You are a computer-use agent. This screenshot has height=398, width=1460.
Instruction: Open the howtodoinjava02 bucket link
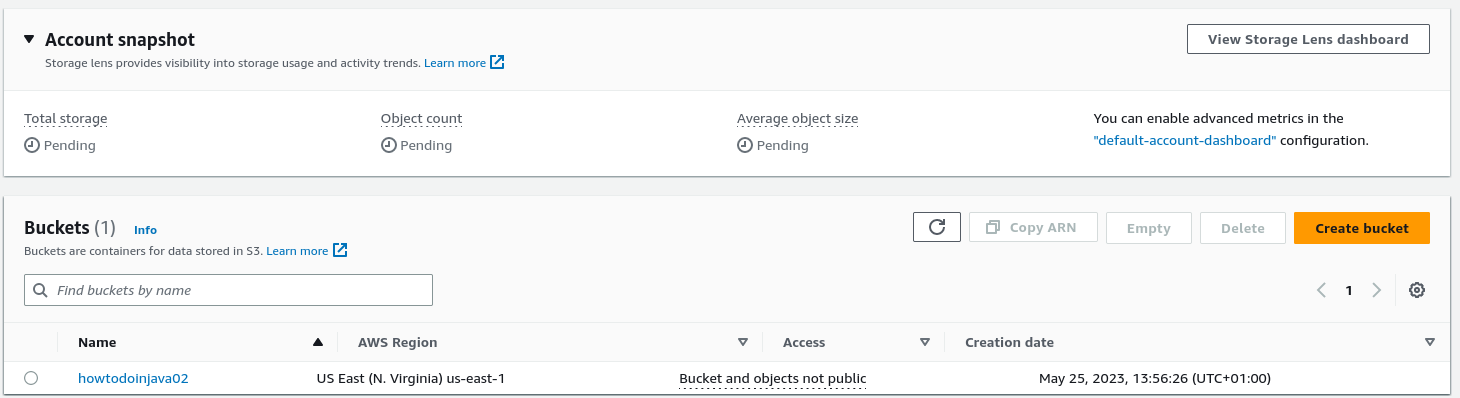click(133, 378)
